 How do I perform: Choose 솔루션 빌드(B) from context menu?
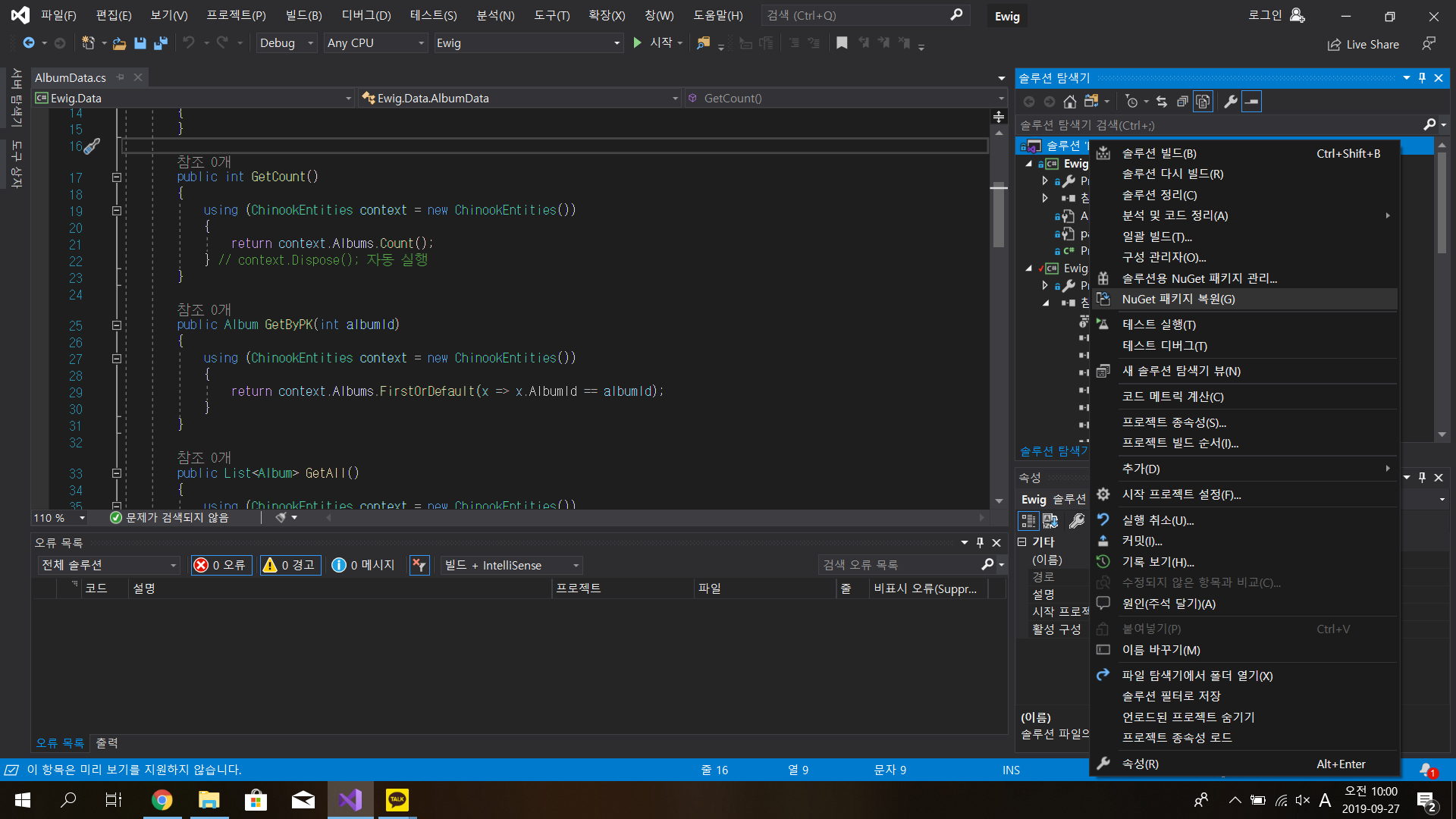[x=1159, y=153]
